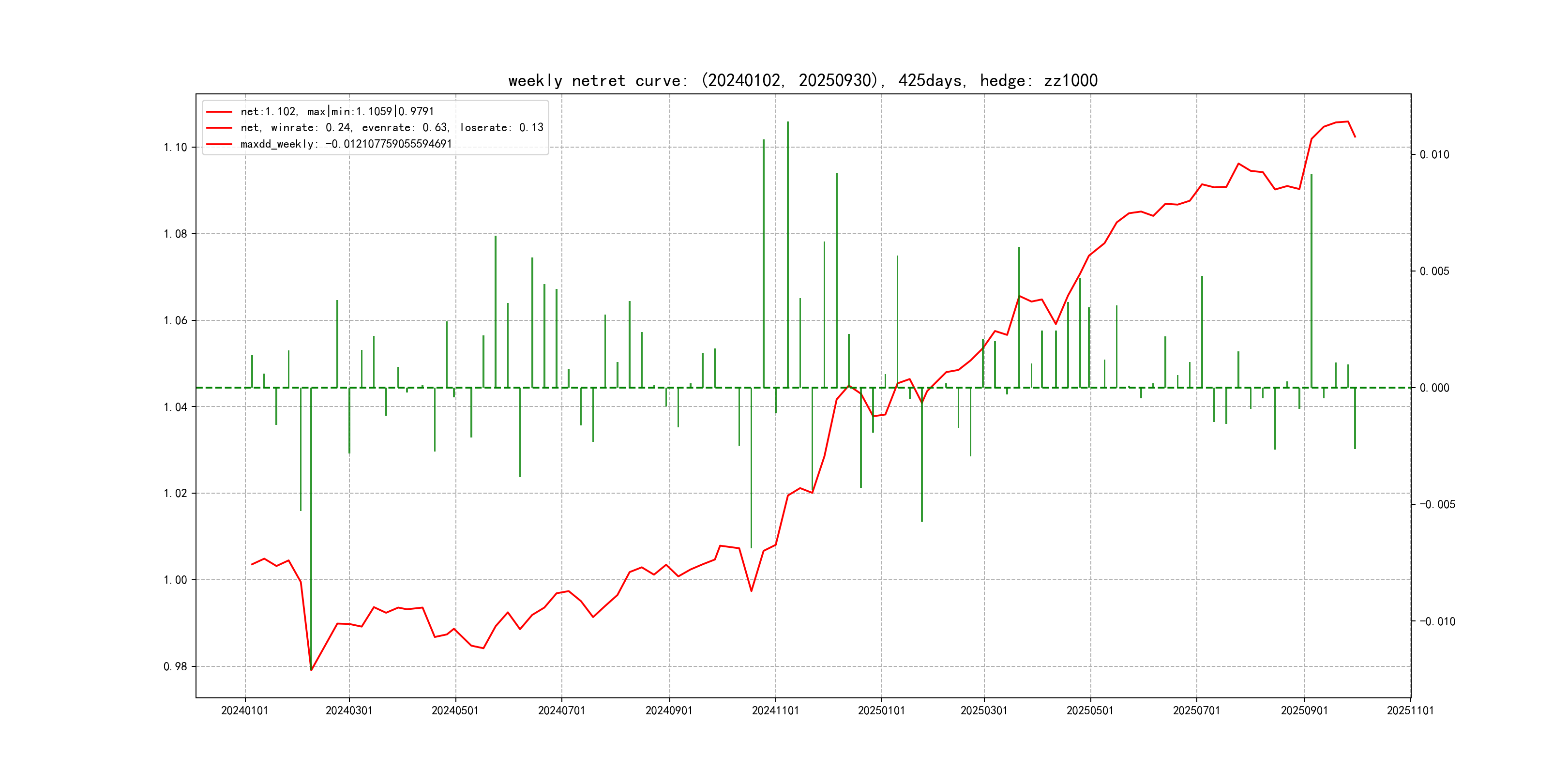Click the 1.00 left y-axis label
Screen dimensions: 1568x784
click(175, 580)
